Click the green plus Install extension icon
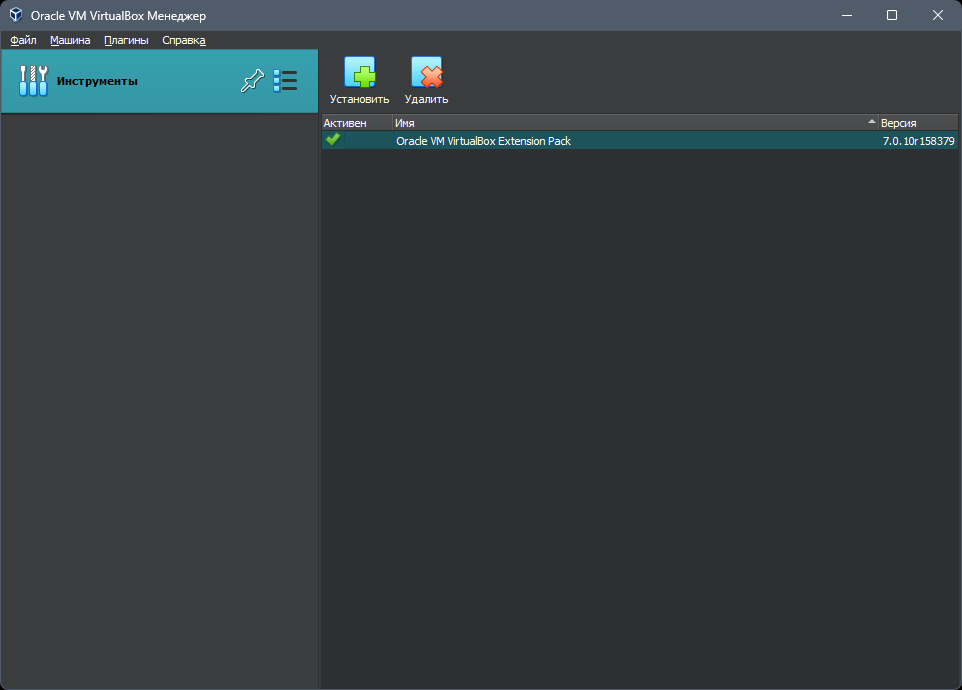This screenshot has width=962, height=690. [x=360, y=72]
